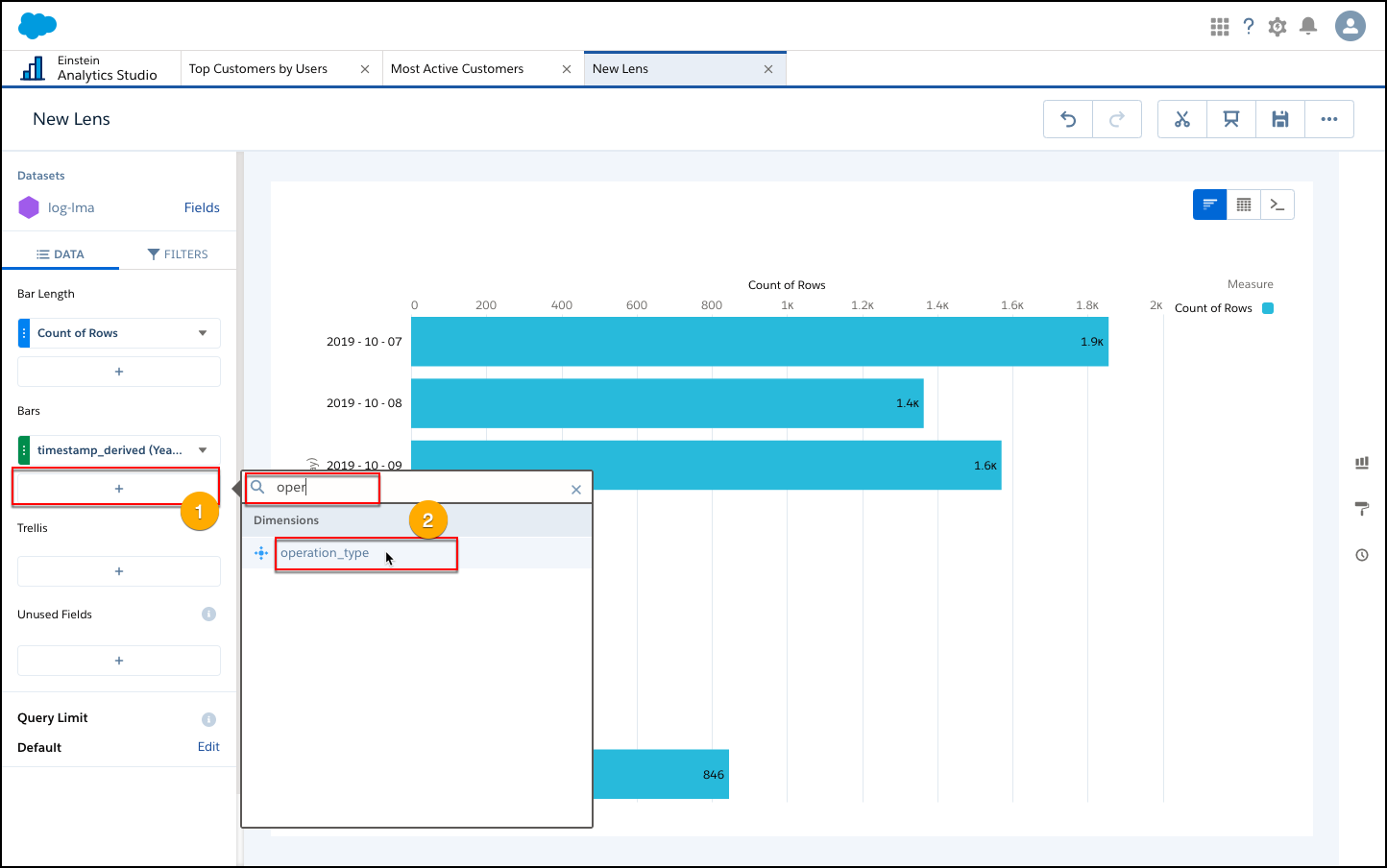Click the bar labeled 846
This screenshot has height=868, width=1387.
(661, 774)
